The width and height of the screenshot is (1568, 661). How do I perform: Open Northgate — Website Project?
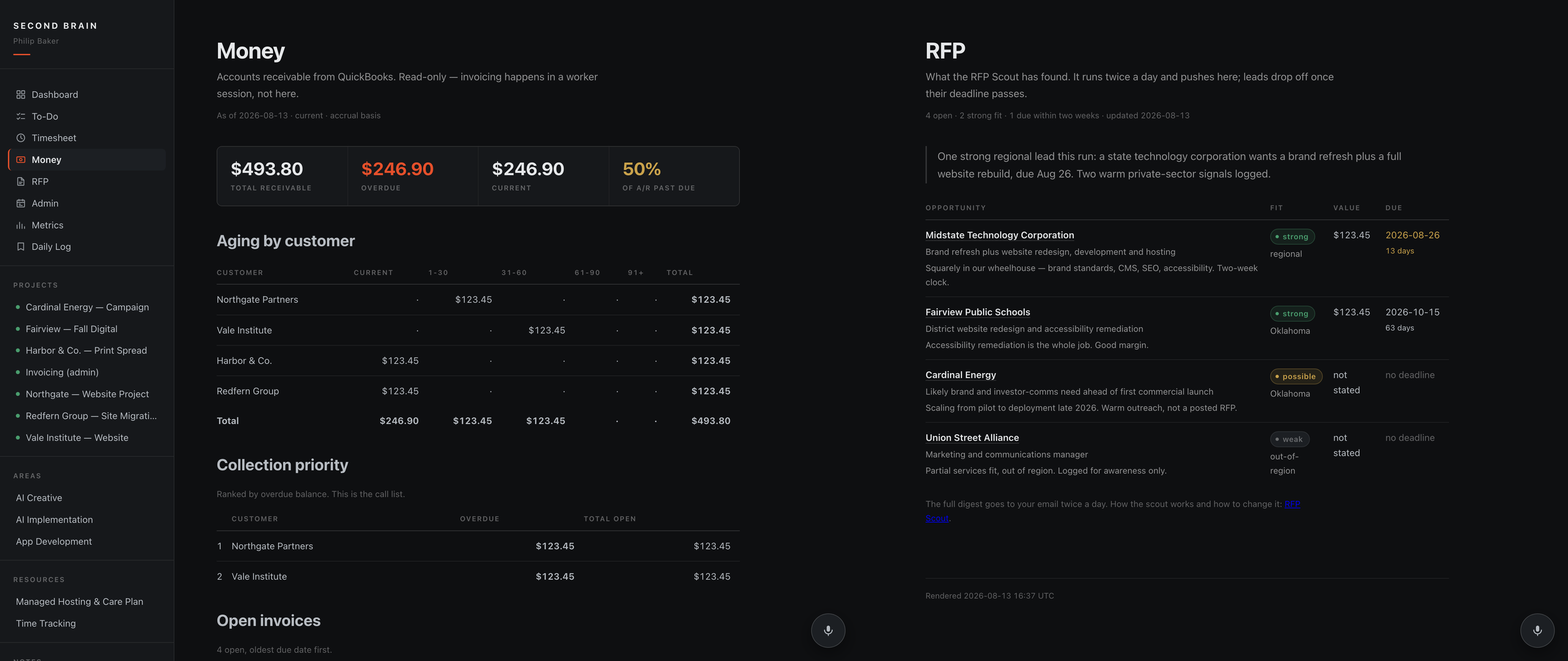tap(87, 394)
